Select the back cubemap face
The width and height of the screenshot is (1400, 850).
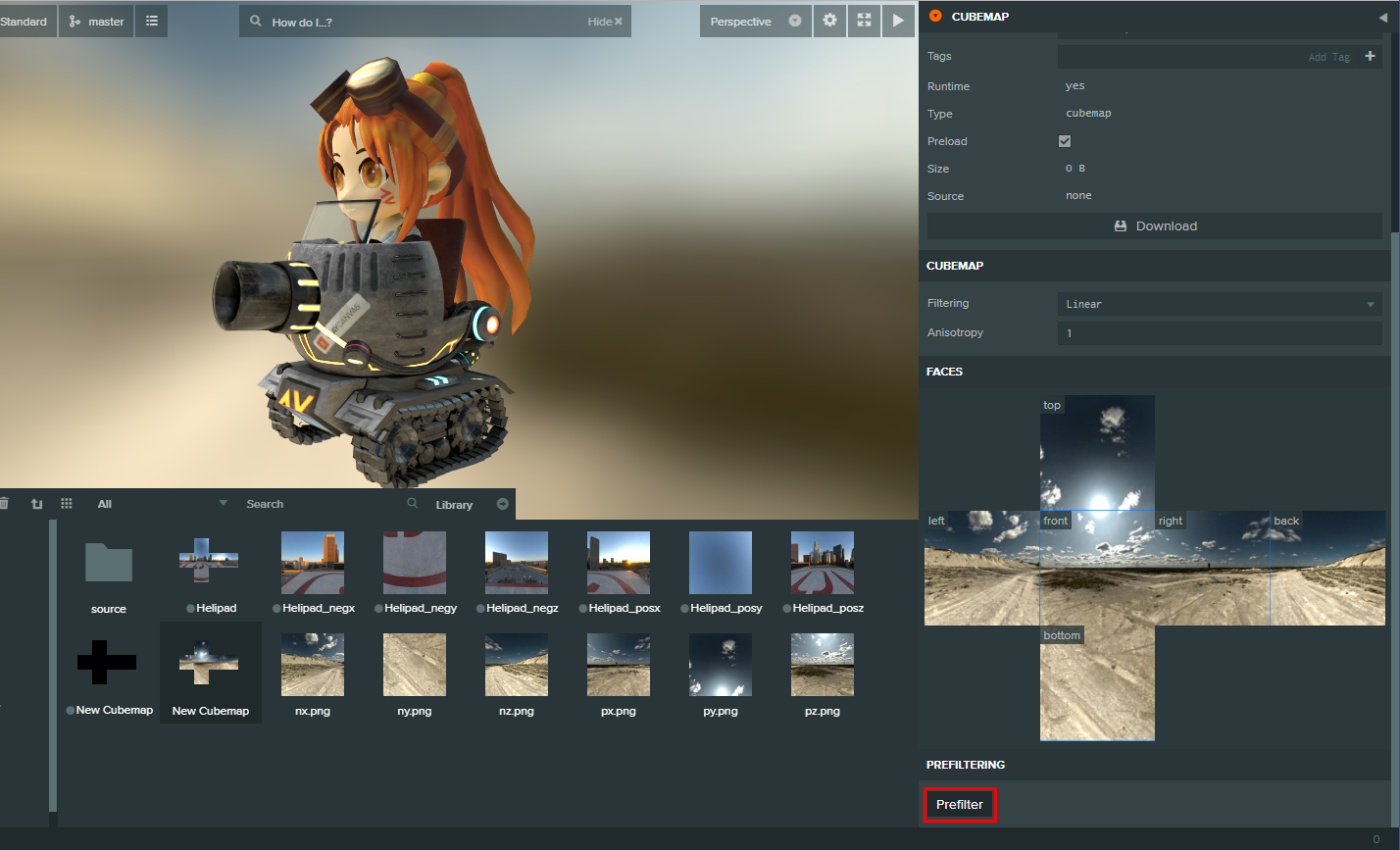[x=1327, y=568]
